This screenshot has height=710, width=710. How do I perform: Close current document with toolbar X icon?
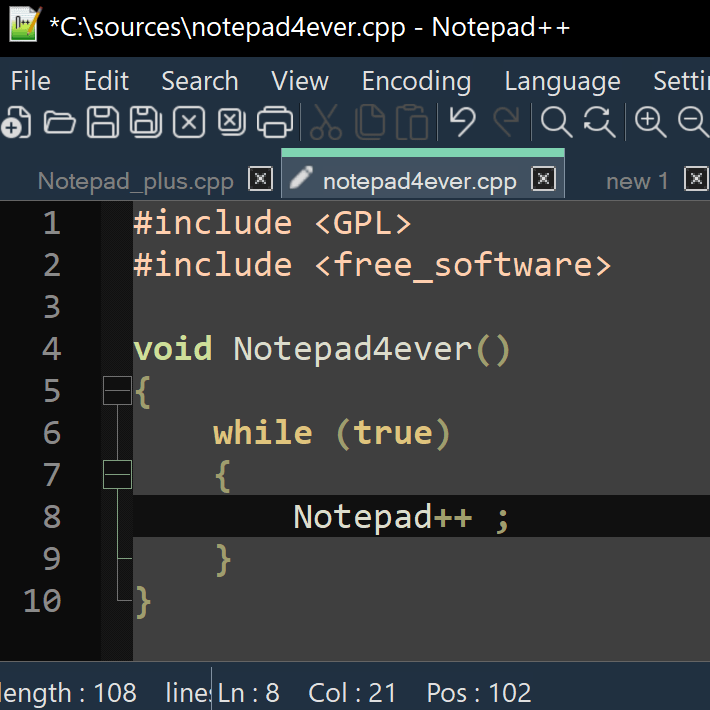(189, 122)
